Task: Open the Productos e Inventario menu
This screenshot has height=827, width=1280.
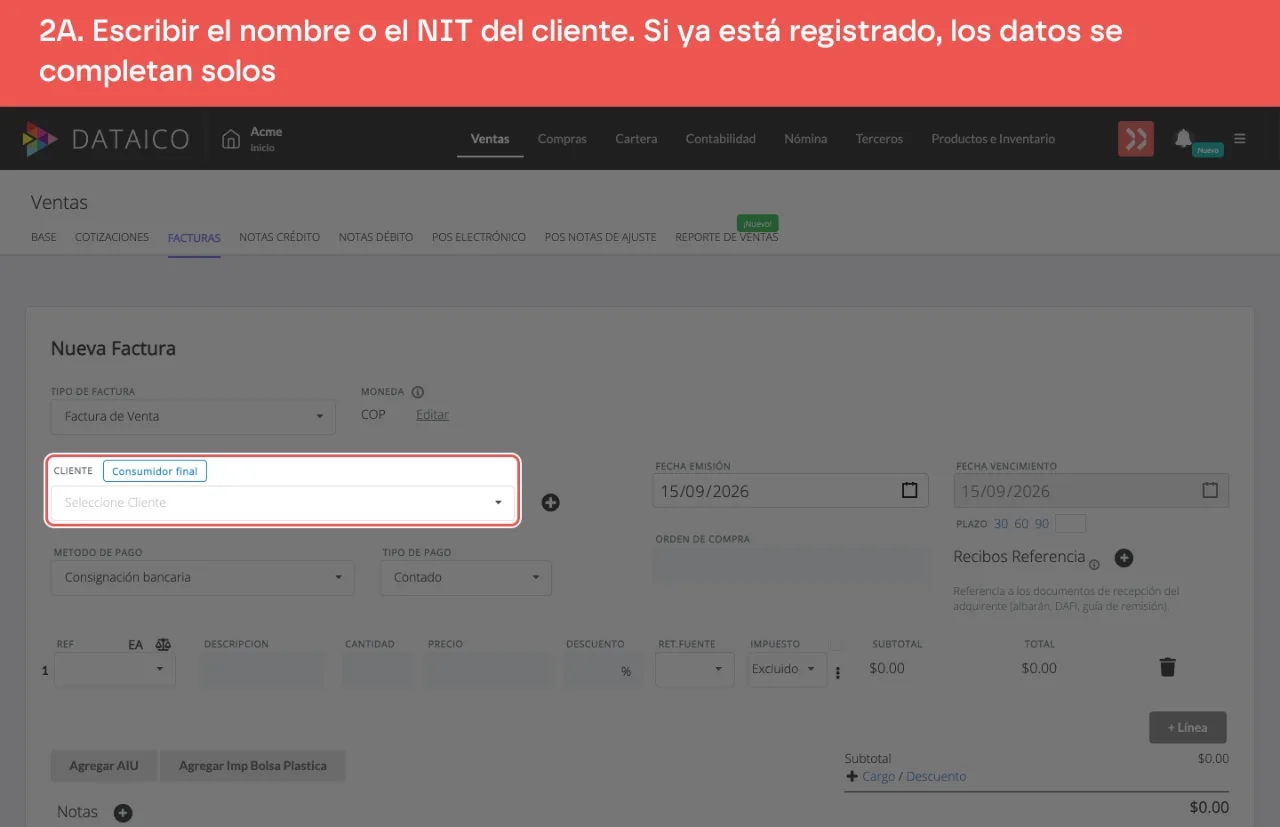Action: [x=993, y=139]
